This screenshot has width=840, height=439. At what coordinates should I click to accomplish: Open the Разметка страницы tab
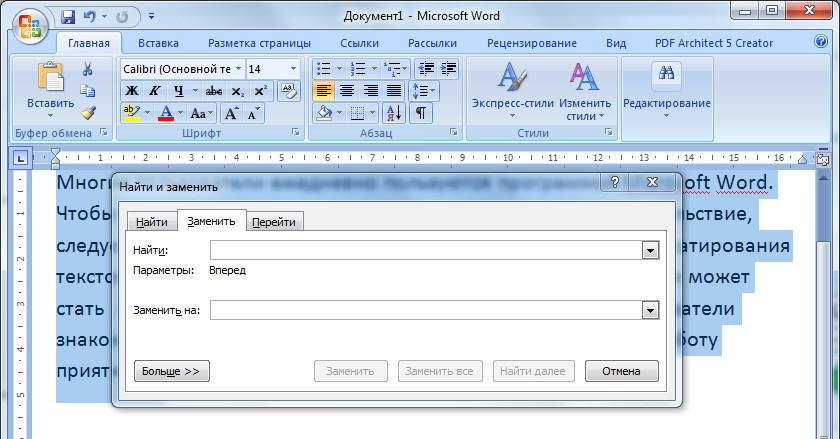[259, 43]
